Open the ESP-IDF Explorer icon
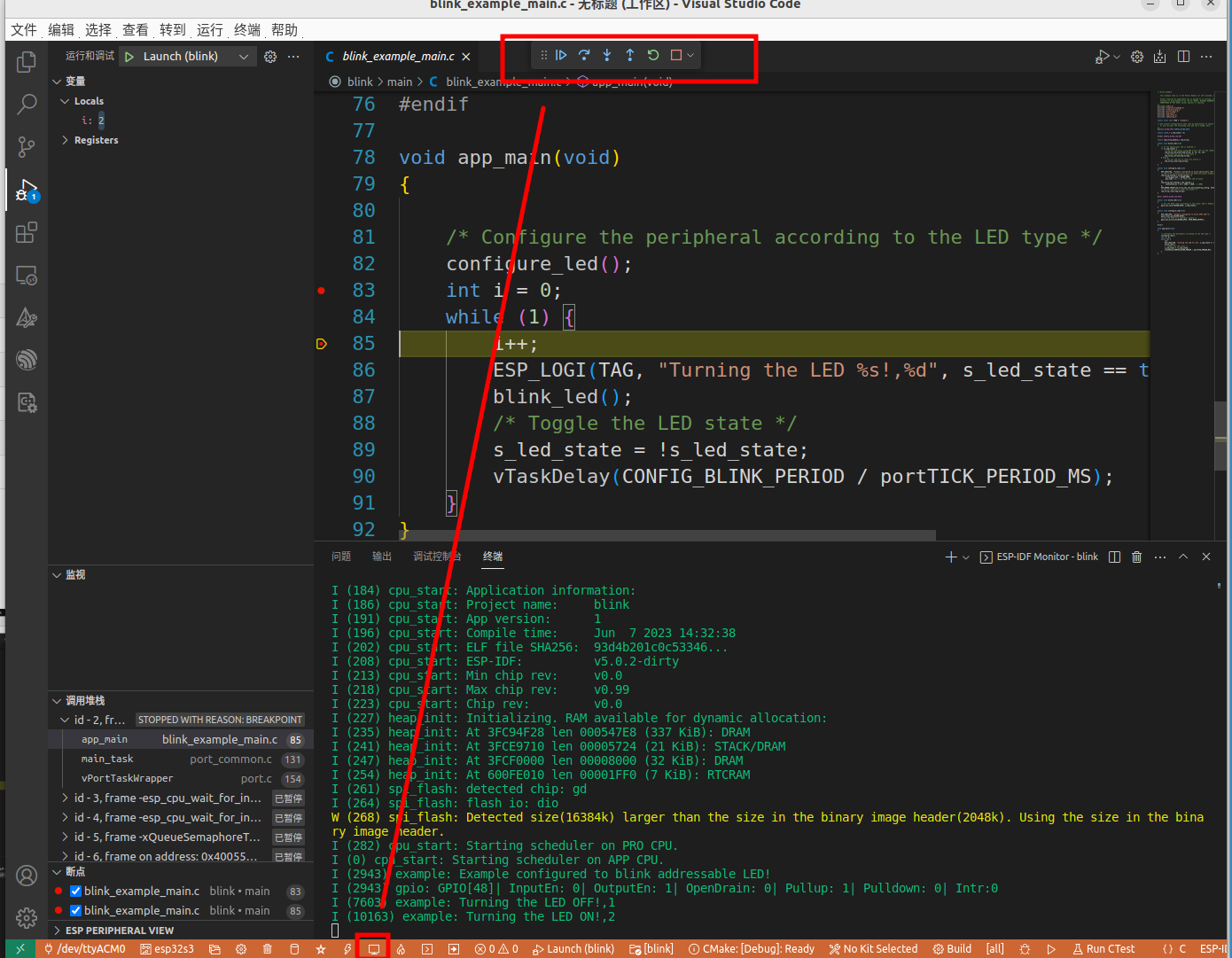The width and height of the screenshot is (1232, 958). 27,360
